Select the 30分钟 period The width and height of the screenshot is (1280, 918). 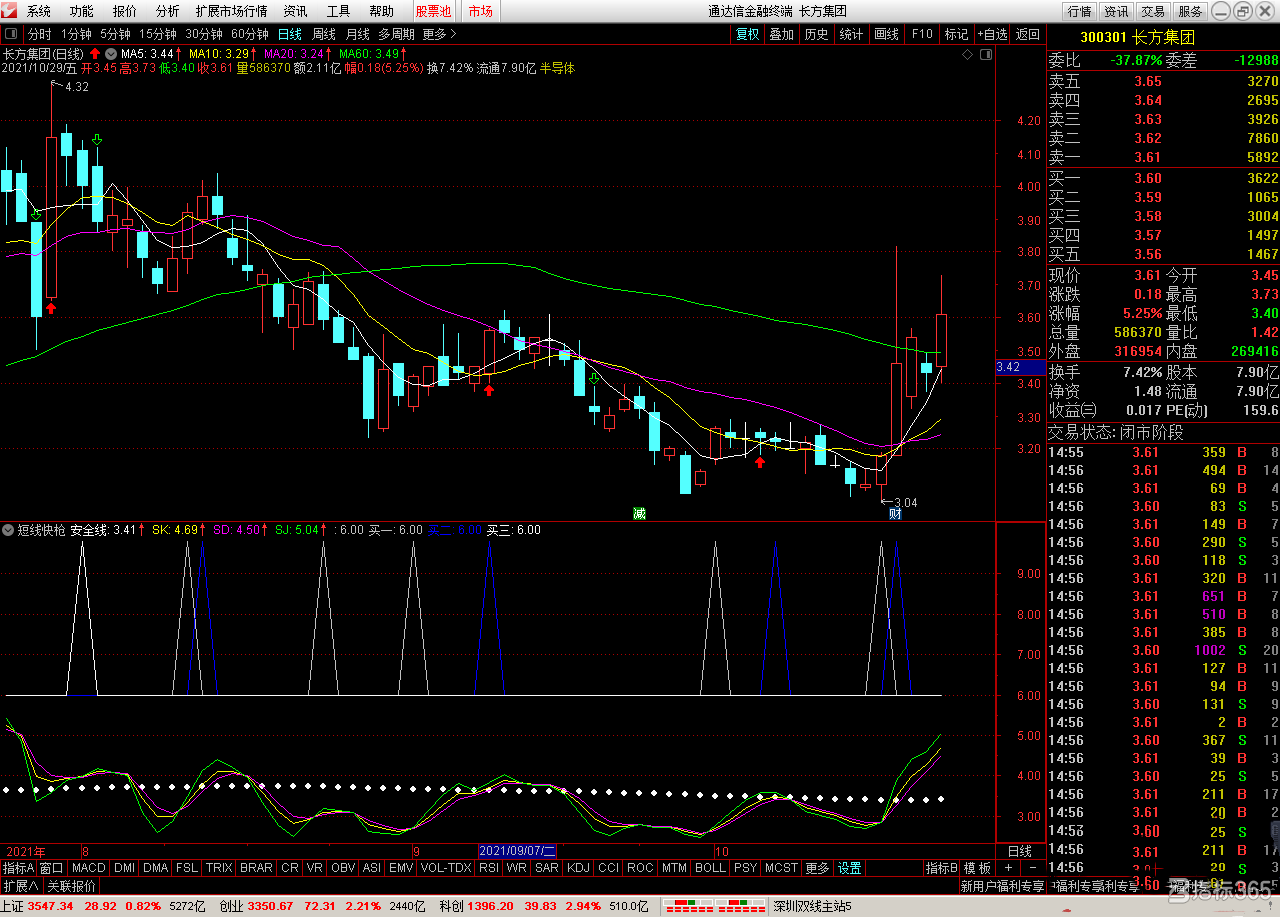204,34
